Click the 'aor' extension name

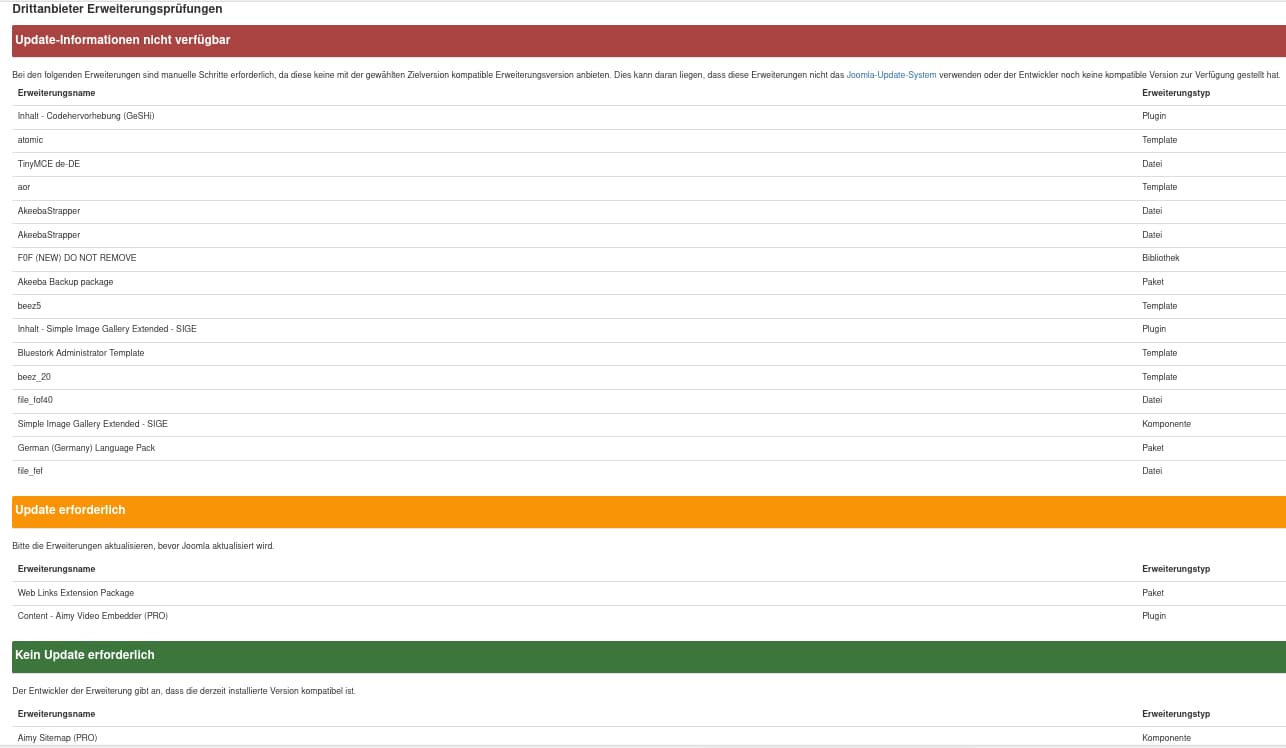[x=24, y=187]
